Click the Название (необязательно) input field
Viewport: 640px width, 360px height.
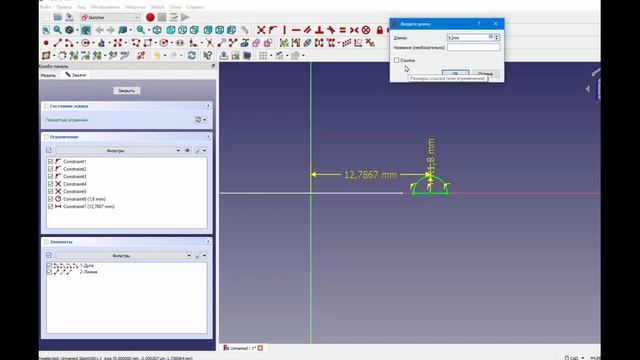[473, 47]
